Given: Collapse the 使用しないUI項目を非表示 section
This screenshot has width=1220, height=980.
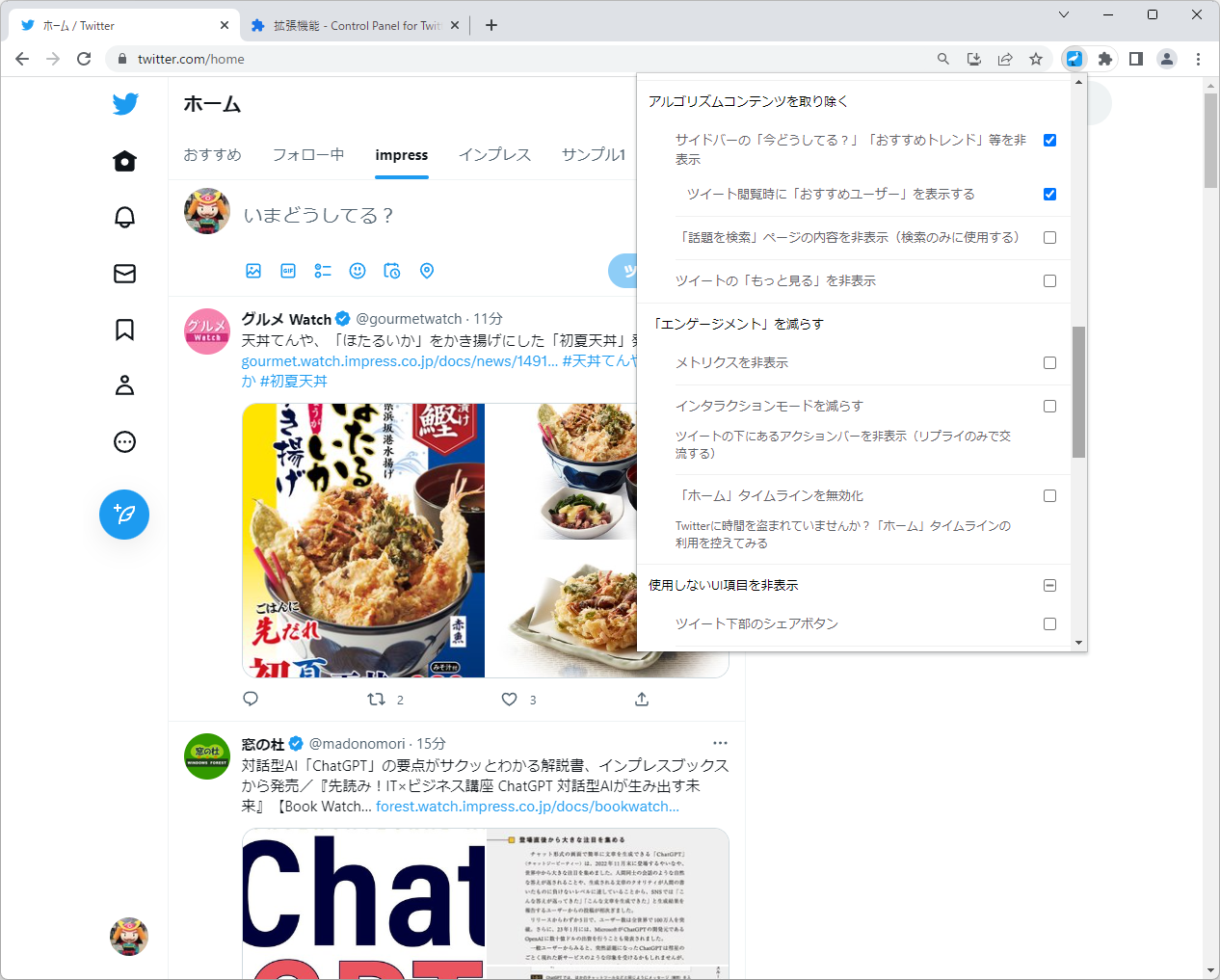Looking at the screenshot, I should click(1049, 585).
